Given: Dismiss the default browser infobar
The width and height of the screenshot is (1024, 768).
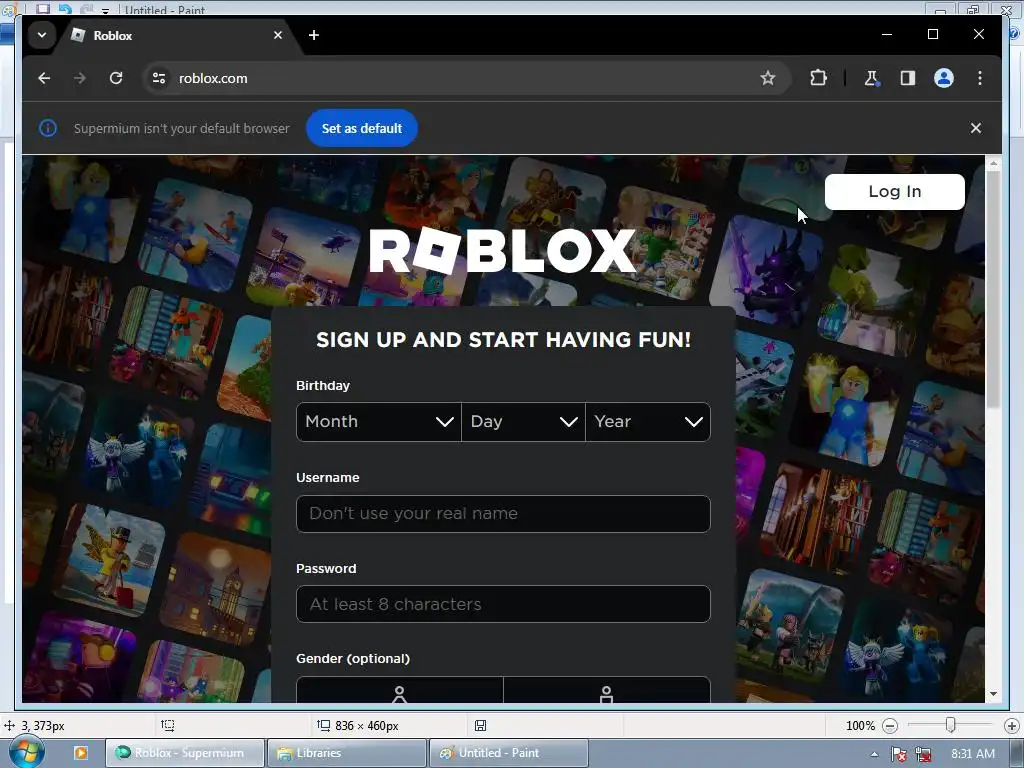Looking at the screenshot, I should [976, 128].
